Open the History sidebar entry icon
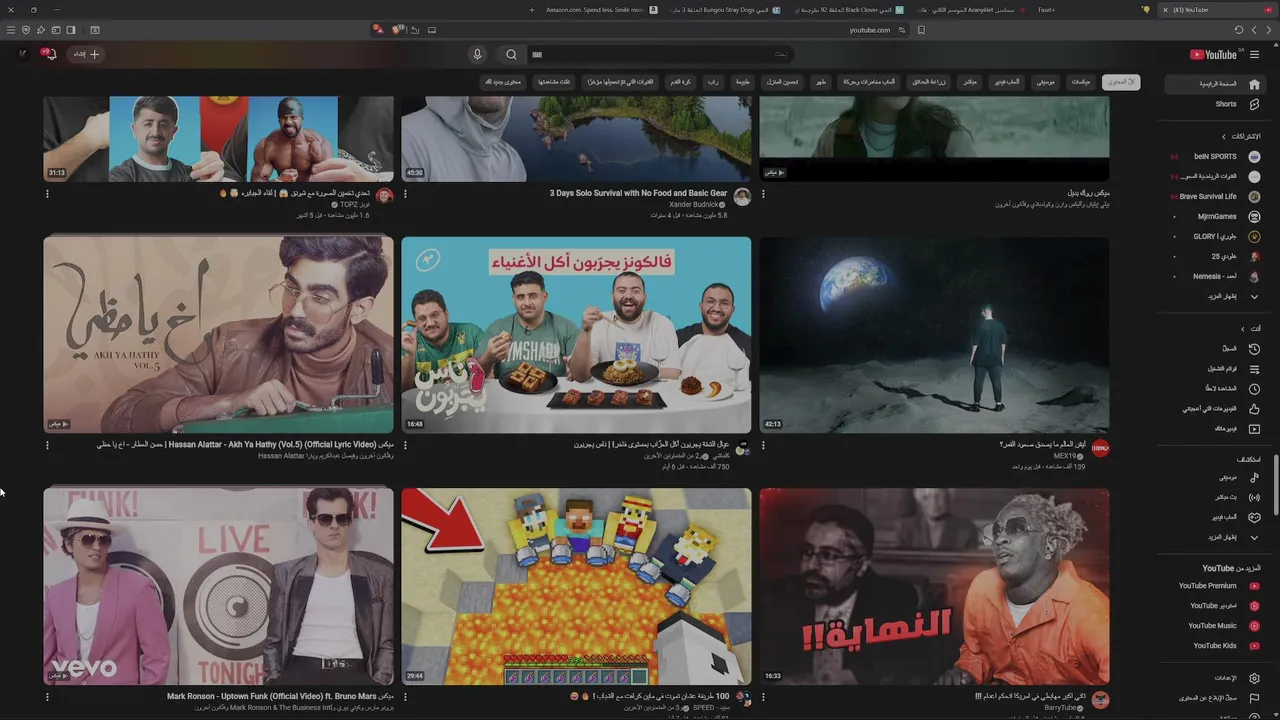1280x720 pixels. [1254, 349]
